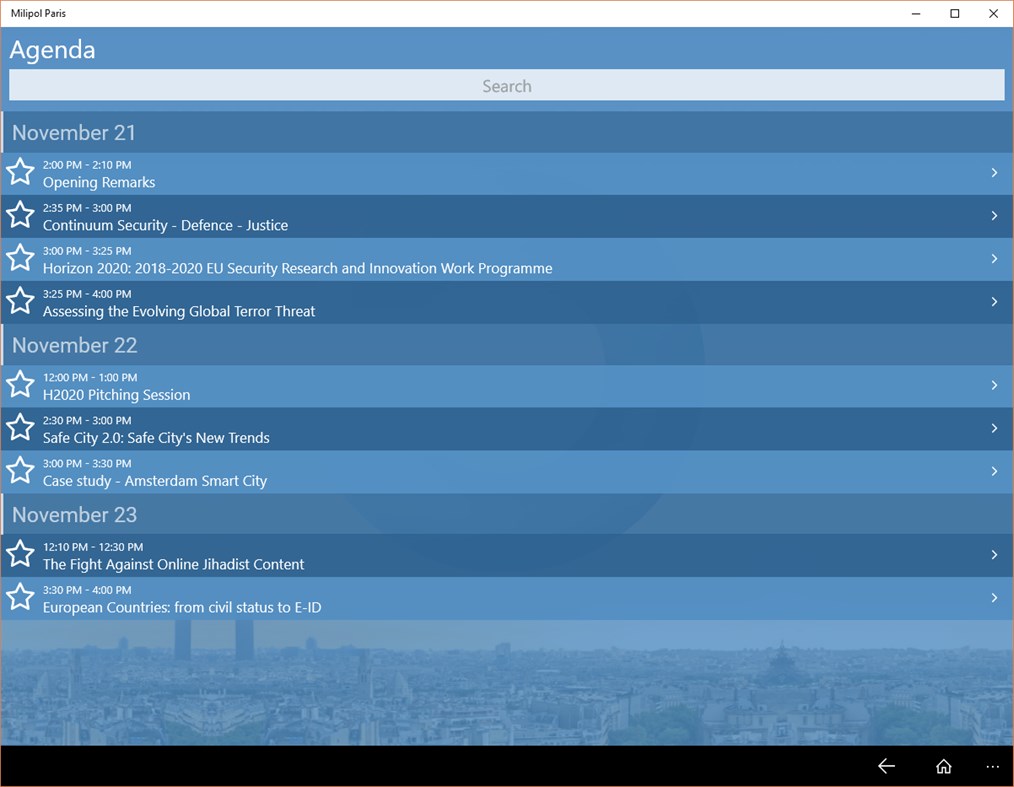Favorite the H2020 Pitching Session star
The height and width of the screenshot is (787, 1014).
click(x=20, y=384)
